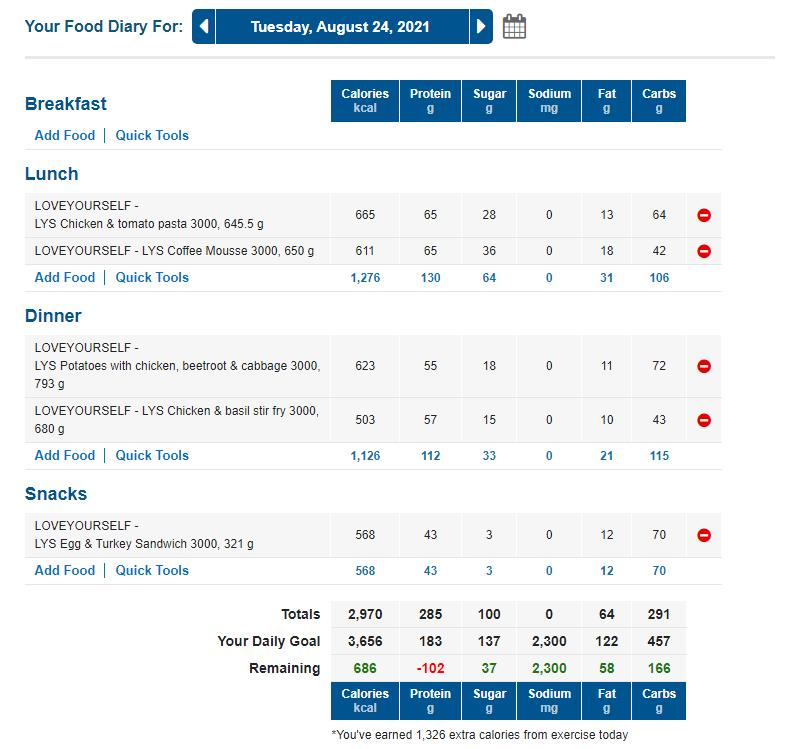Add Food to Breakfast
Screen dimensions: 786x749
coord(65,135)
